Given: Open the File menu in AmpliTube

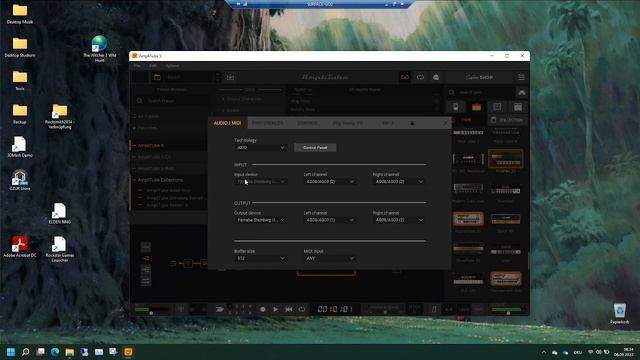Looking at the screenshot, I should 137,66.
